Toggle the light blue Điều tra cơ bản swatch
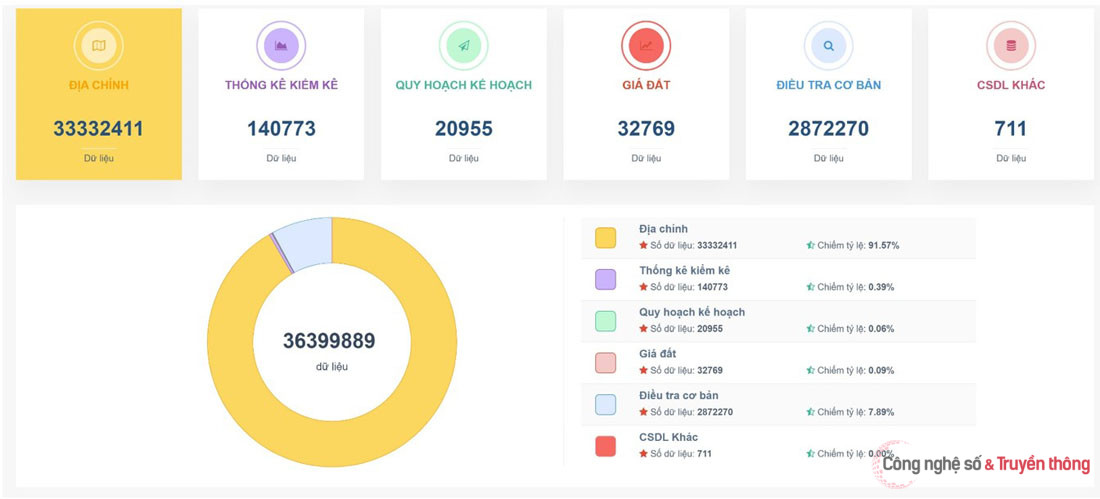Viewport: 1100px width, 499px height. [605, 404]
